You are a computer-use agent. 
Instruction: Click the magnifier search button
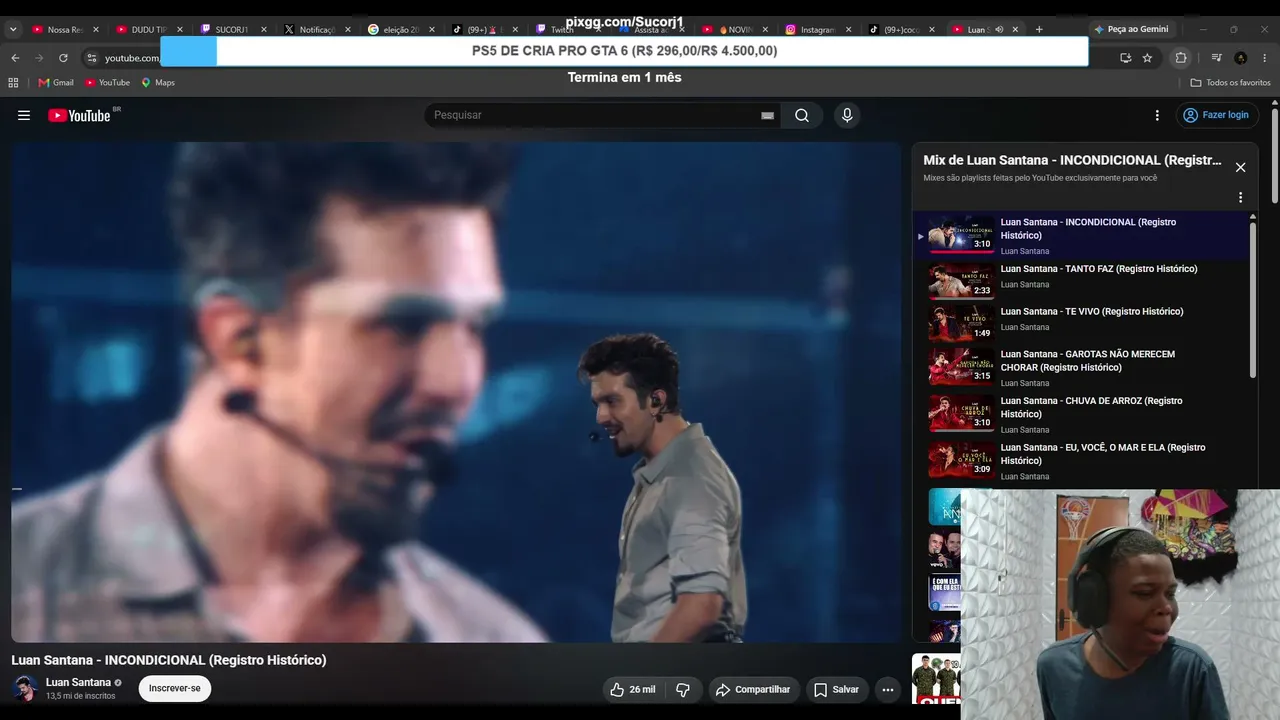click(x=802, y=115)
